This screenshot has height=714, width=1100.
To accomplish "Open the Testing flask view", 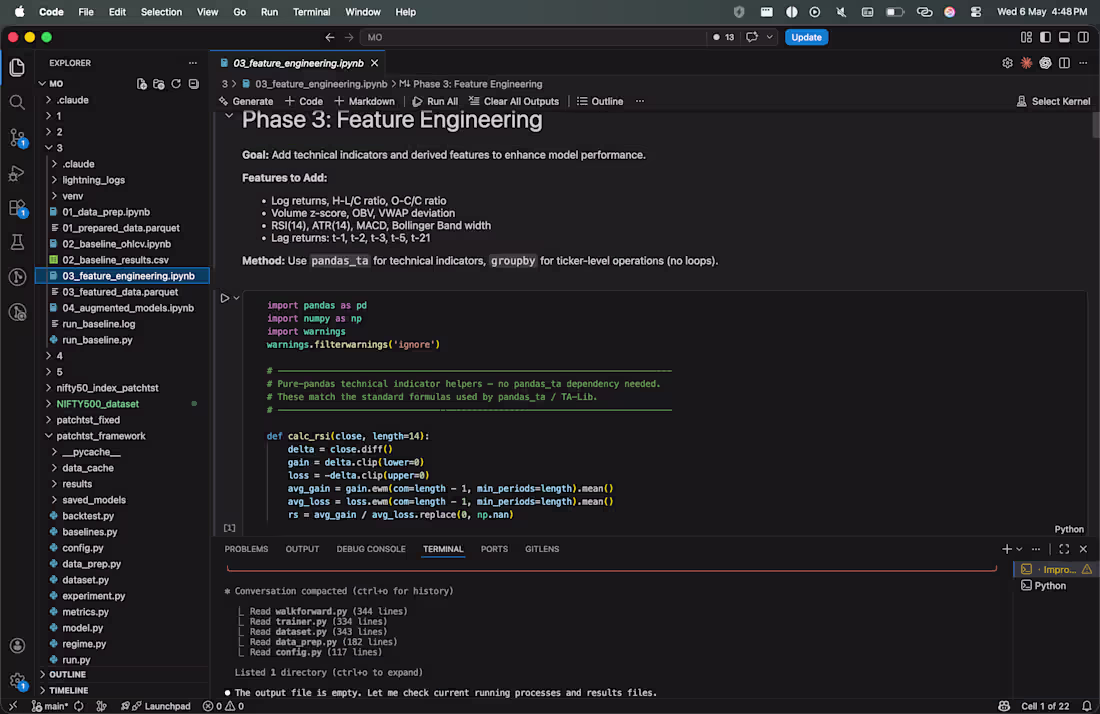I will 17,243.
